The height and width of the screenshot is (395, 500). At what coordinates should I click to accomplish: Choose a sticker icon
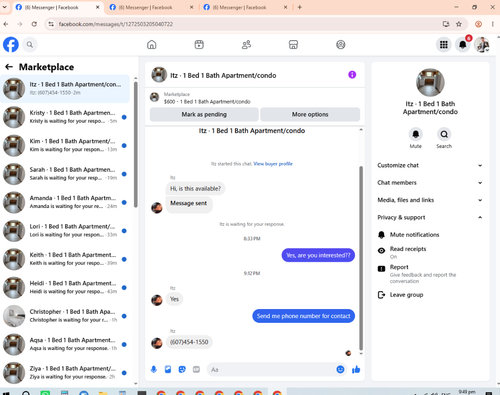(x=182, y=369)
